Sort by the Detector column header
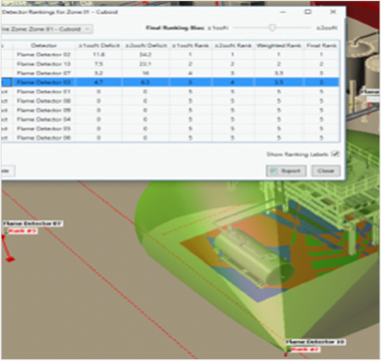This screenshot has height=361, width=381. 44,45
